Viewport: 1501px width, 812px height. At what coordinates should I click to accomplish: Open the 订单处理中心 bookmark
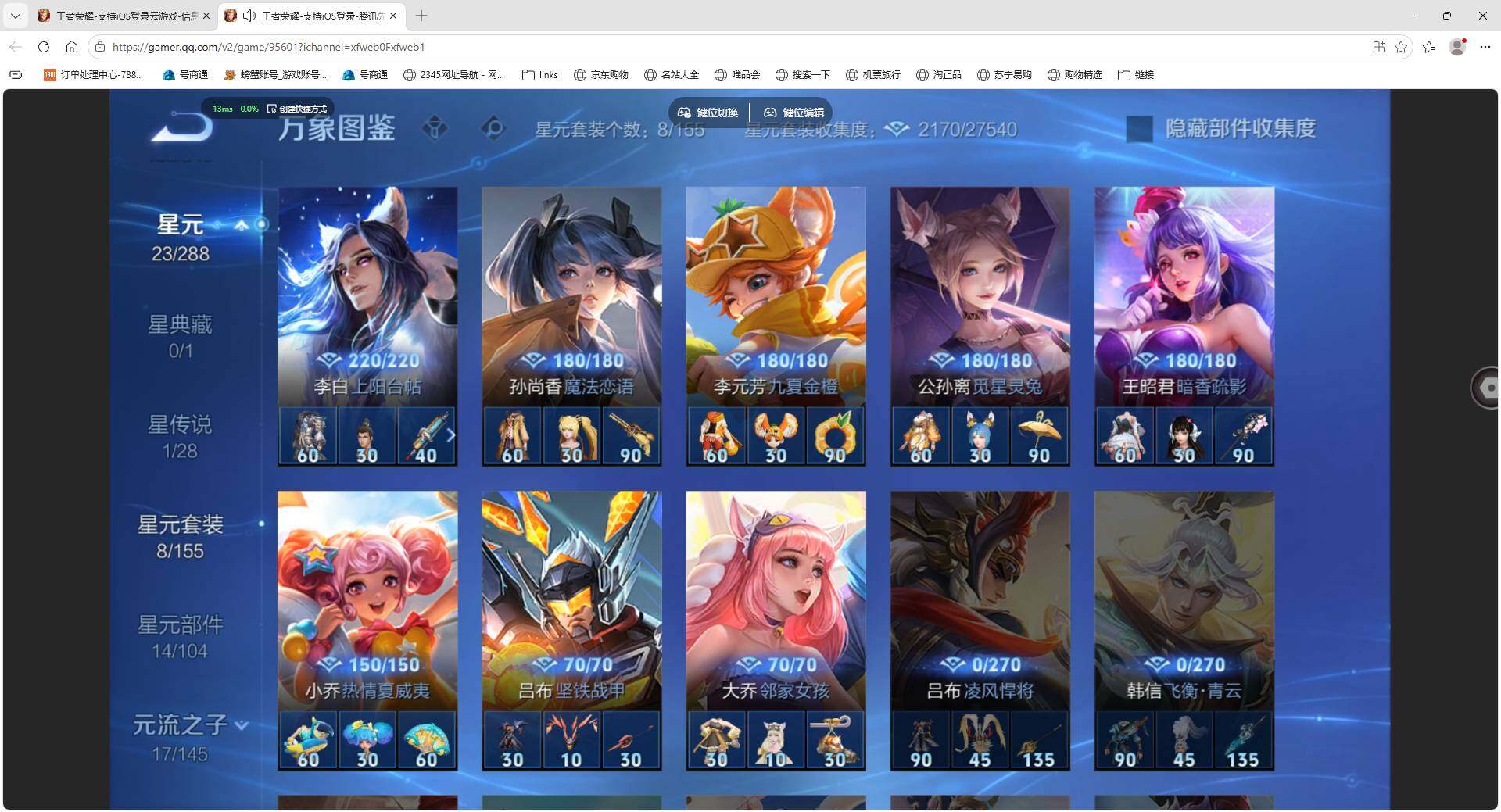tap(94, 75)
